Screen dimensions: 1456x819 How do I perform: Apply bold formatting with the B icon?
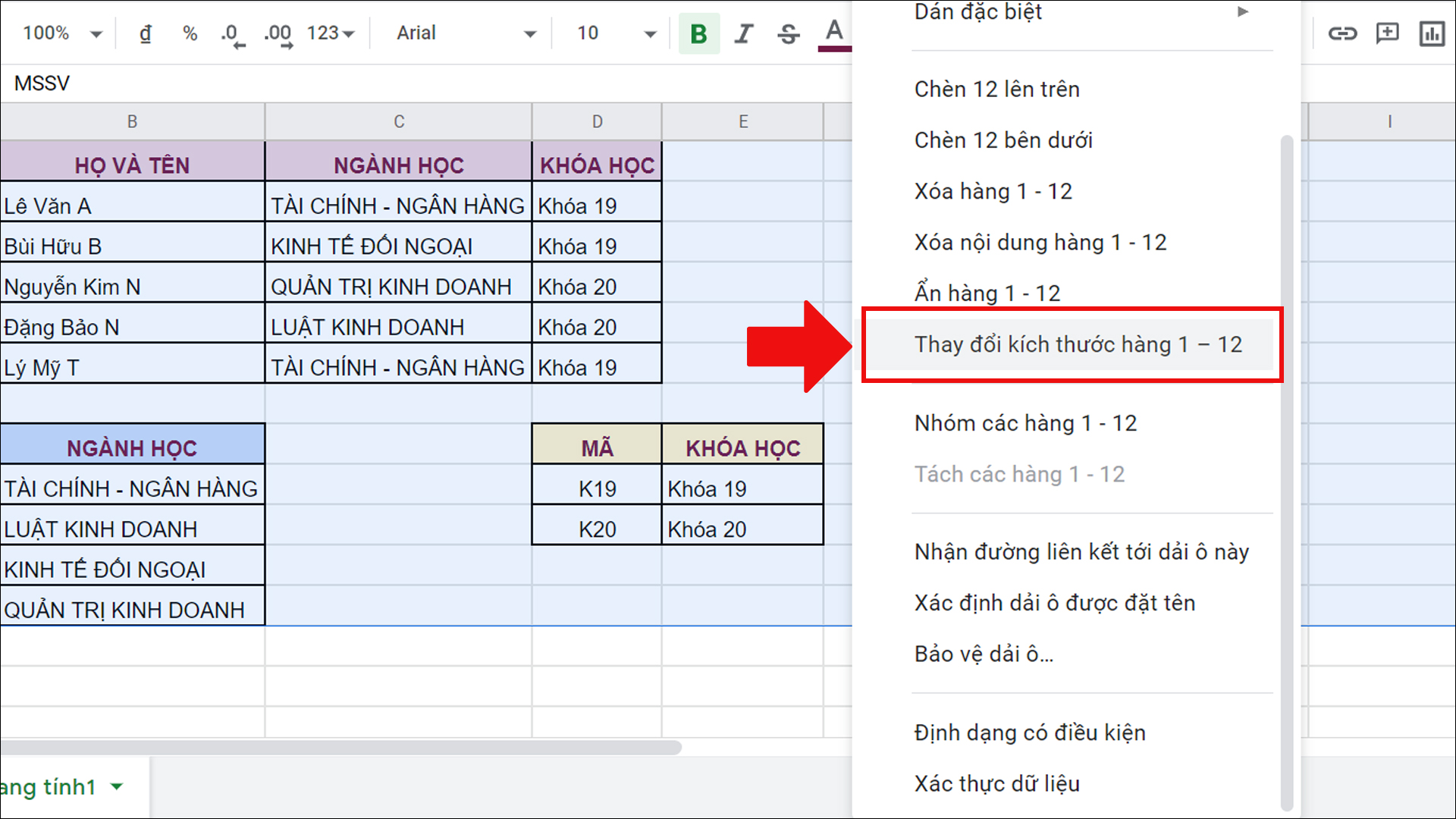[698, 33]
